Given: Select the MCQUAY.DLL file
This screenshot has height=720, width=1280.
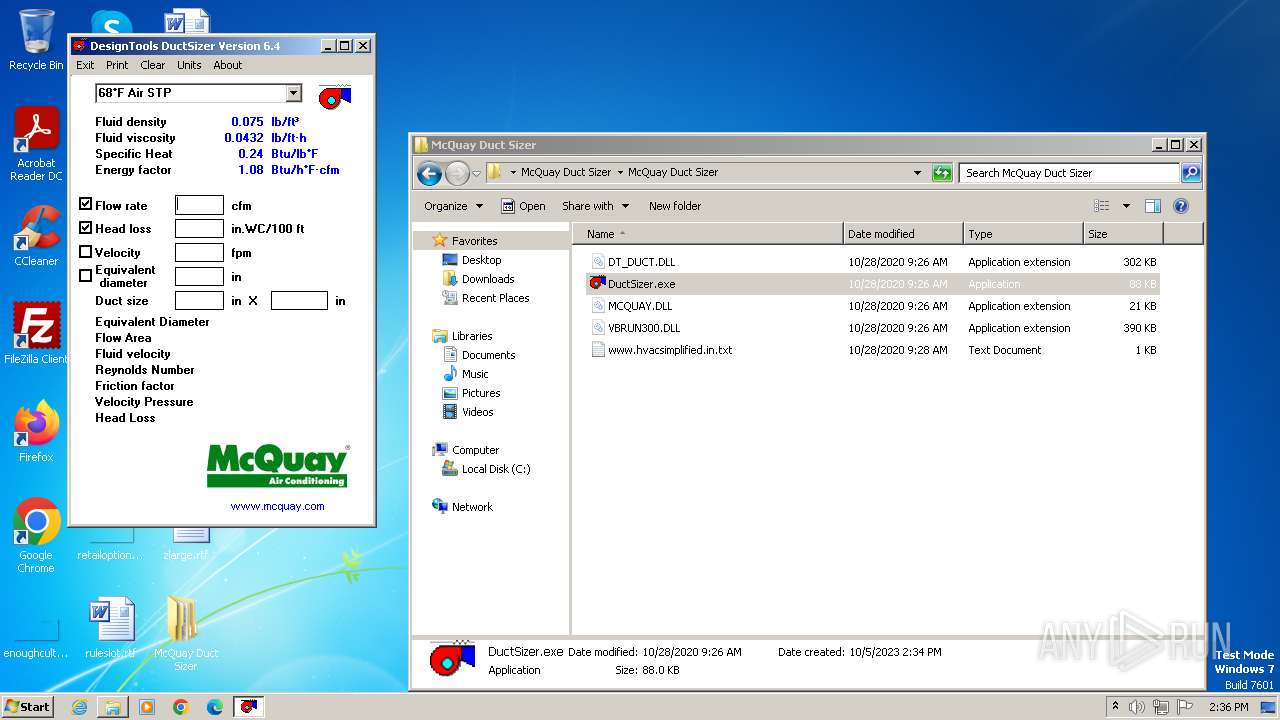Looking at the screenshot, I should (x=640, y=306).
